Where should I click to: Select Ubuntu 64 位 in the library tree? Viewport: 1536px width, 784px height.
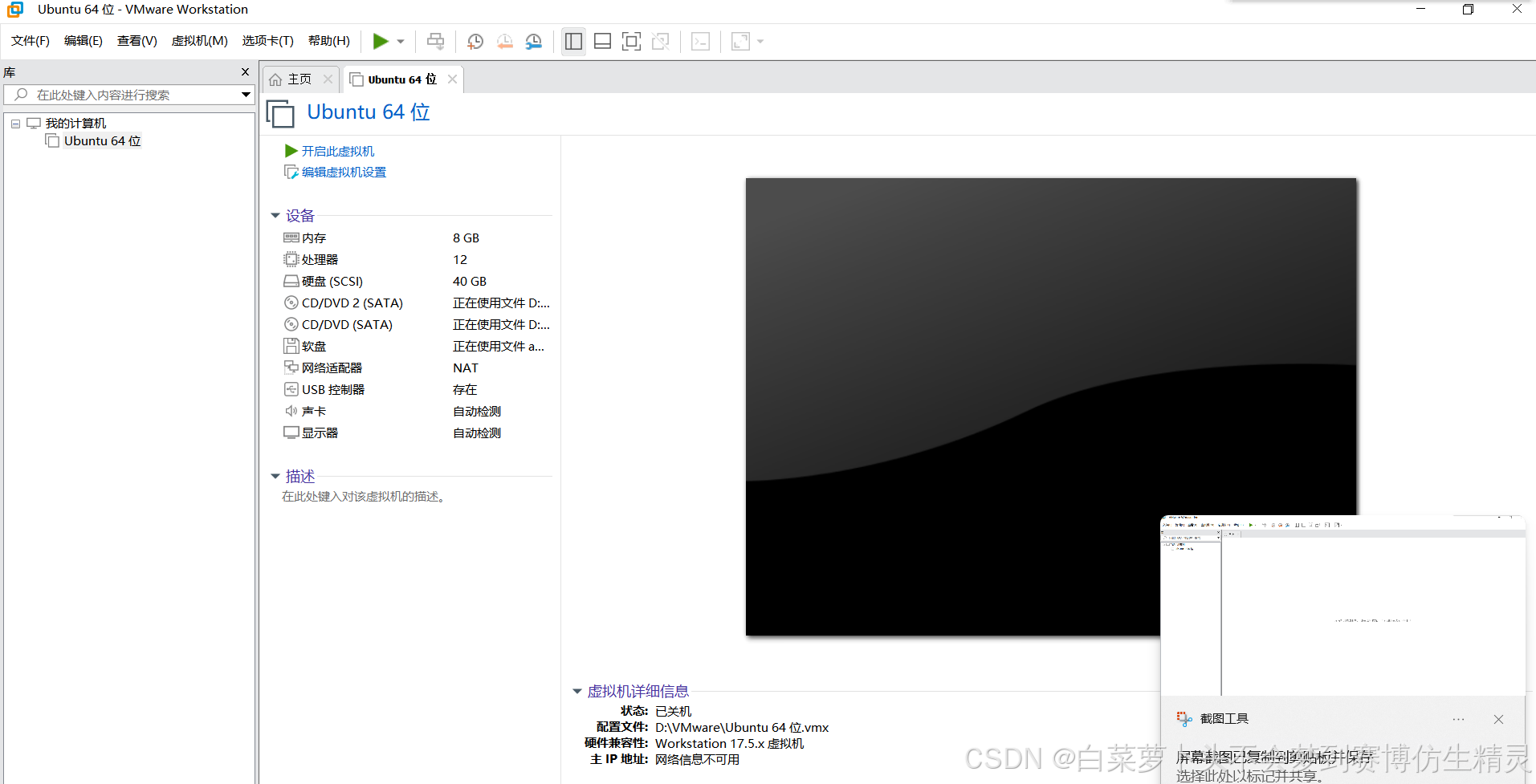102,141
